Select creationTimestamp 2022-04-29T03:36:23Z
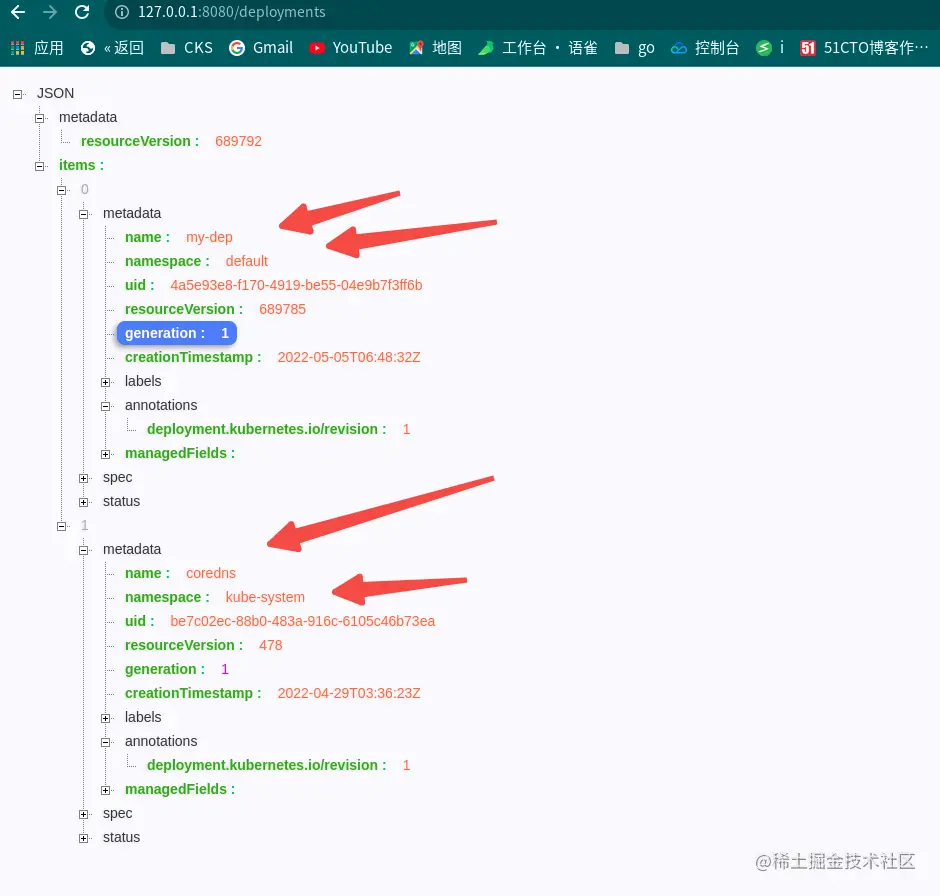The image size is (940, 896). pos(348,693)
